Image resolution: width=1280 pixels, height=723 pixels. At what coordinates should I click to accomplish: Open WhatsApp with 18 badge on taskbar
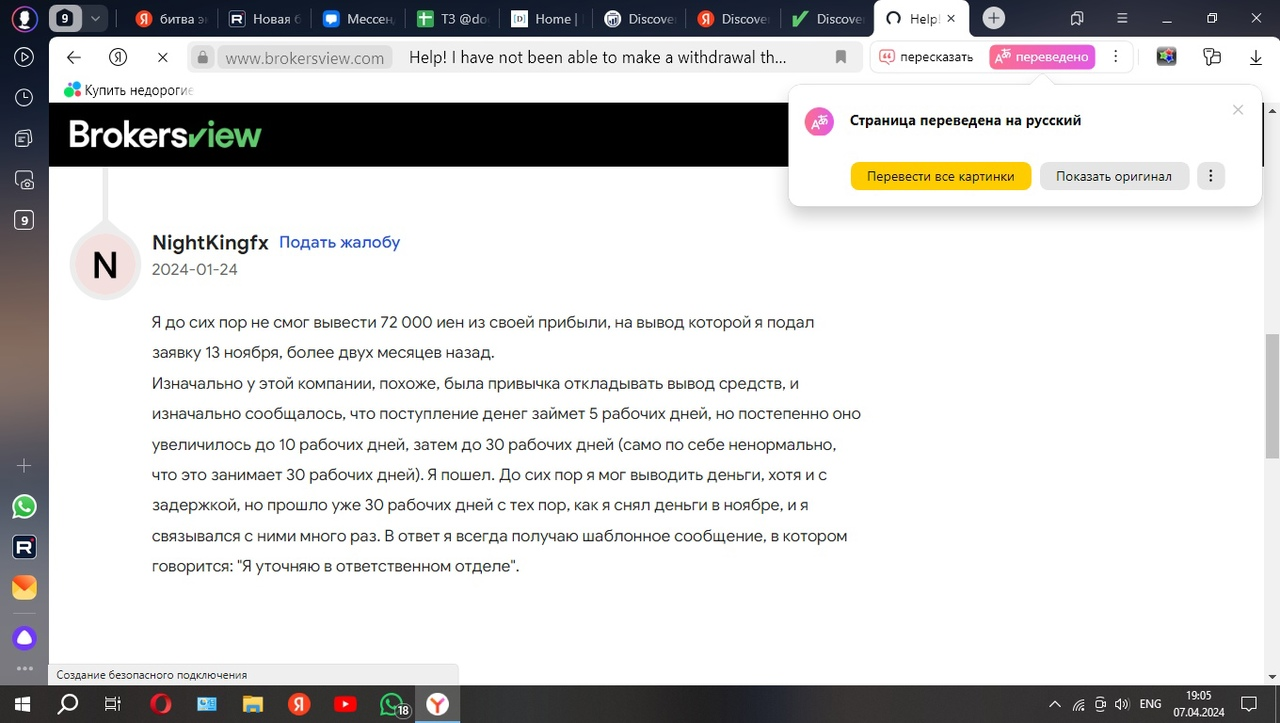(x=394, y=705)
